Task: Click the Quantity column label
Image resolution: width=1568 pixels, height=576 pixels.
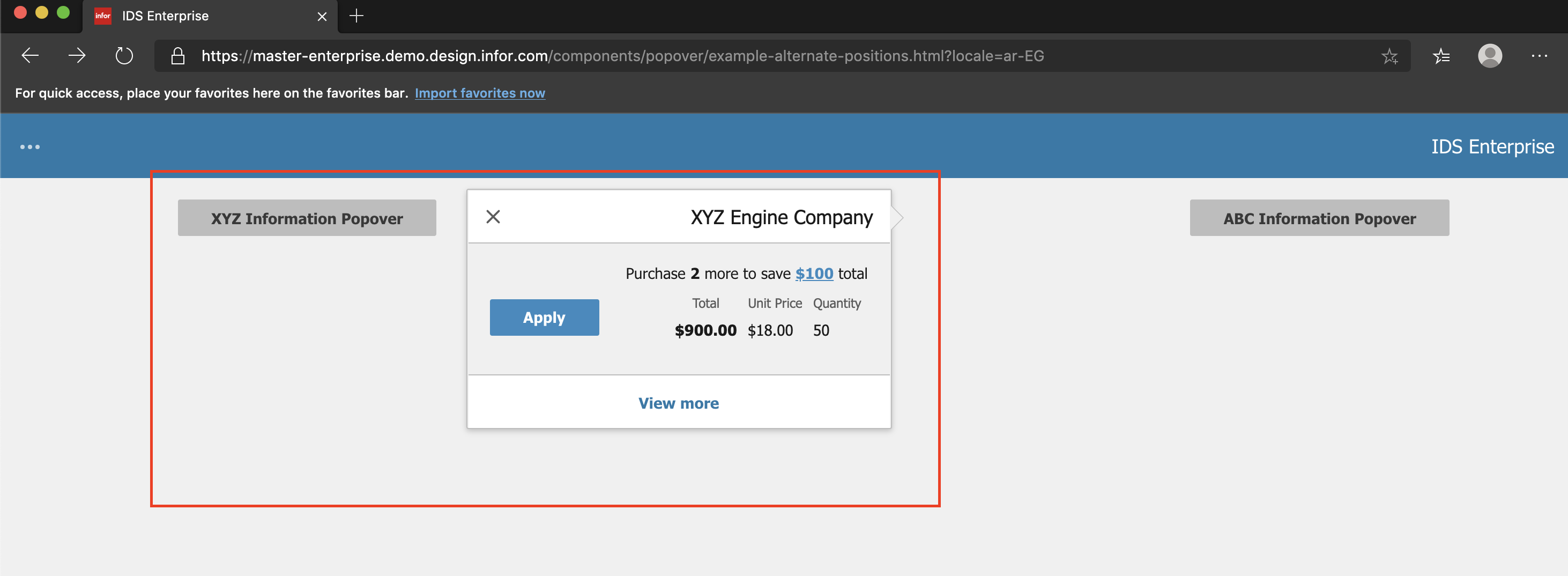Action: pyautogui.click(x=837, y=303)
